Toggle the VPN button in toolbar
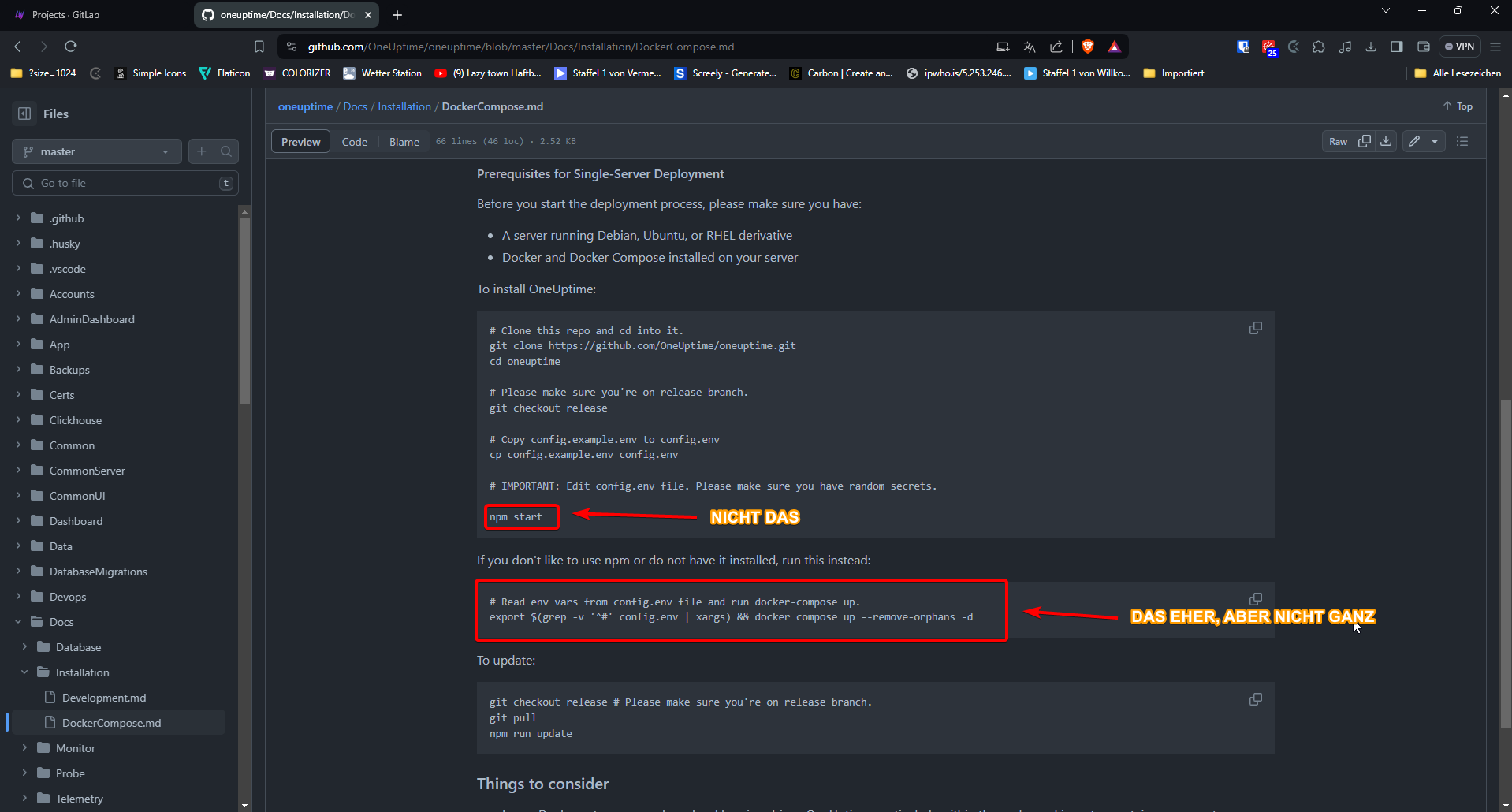Image resolution: width=1512 pixels, height=812 pixels. coord(1460,47)
